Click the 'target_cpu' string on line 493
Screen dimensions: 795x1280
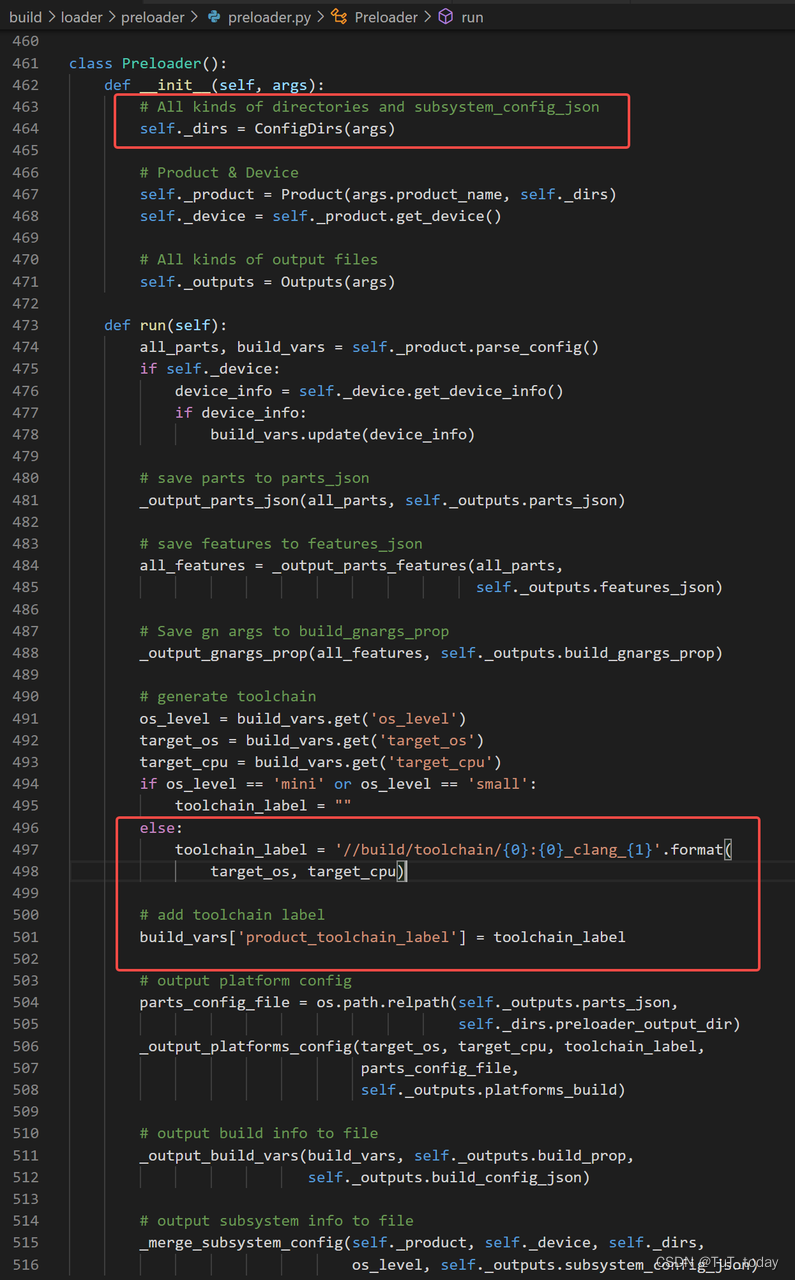(x=439, y=762)
